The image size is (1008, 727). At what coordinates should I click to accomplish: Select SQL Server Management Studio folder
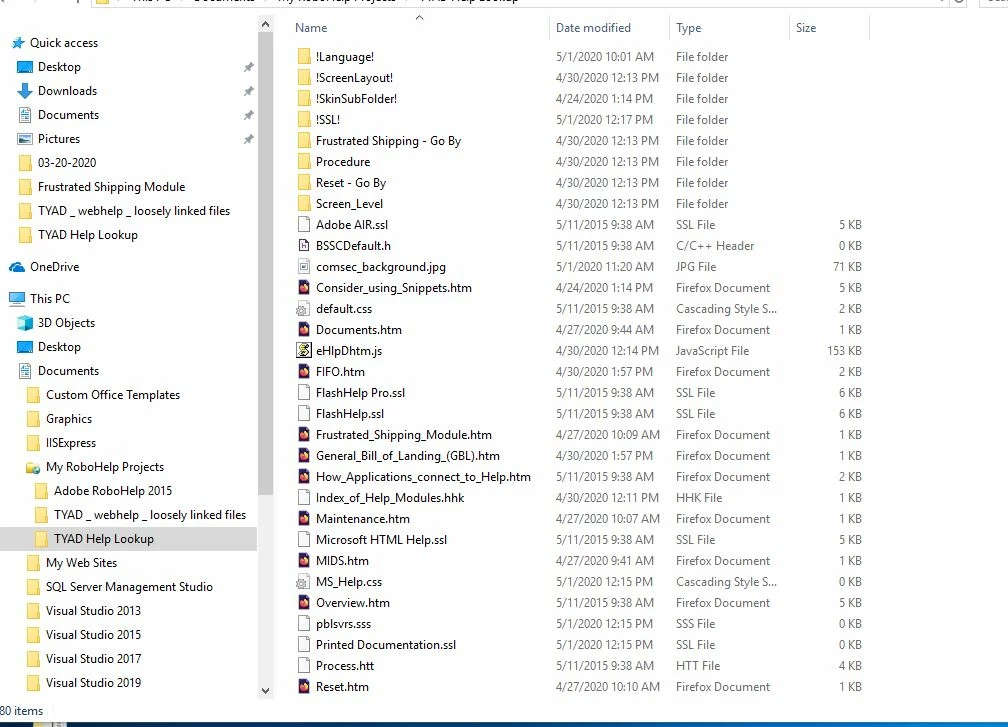(x=129, y=587)
